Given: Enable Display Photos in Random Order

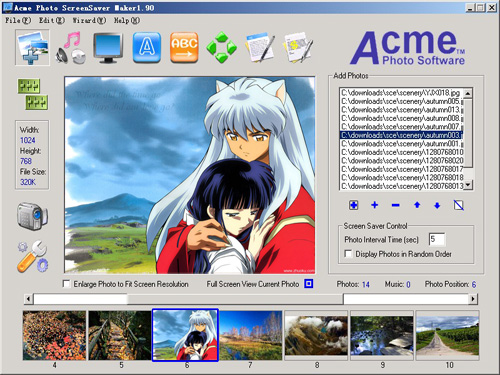Looking at the screenshot, I should click(x=348, y=254).
